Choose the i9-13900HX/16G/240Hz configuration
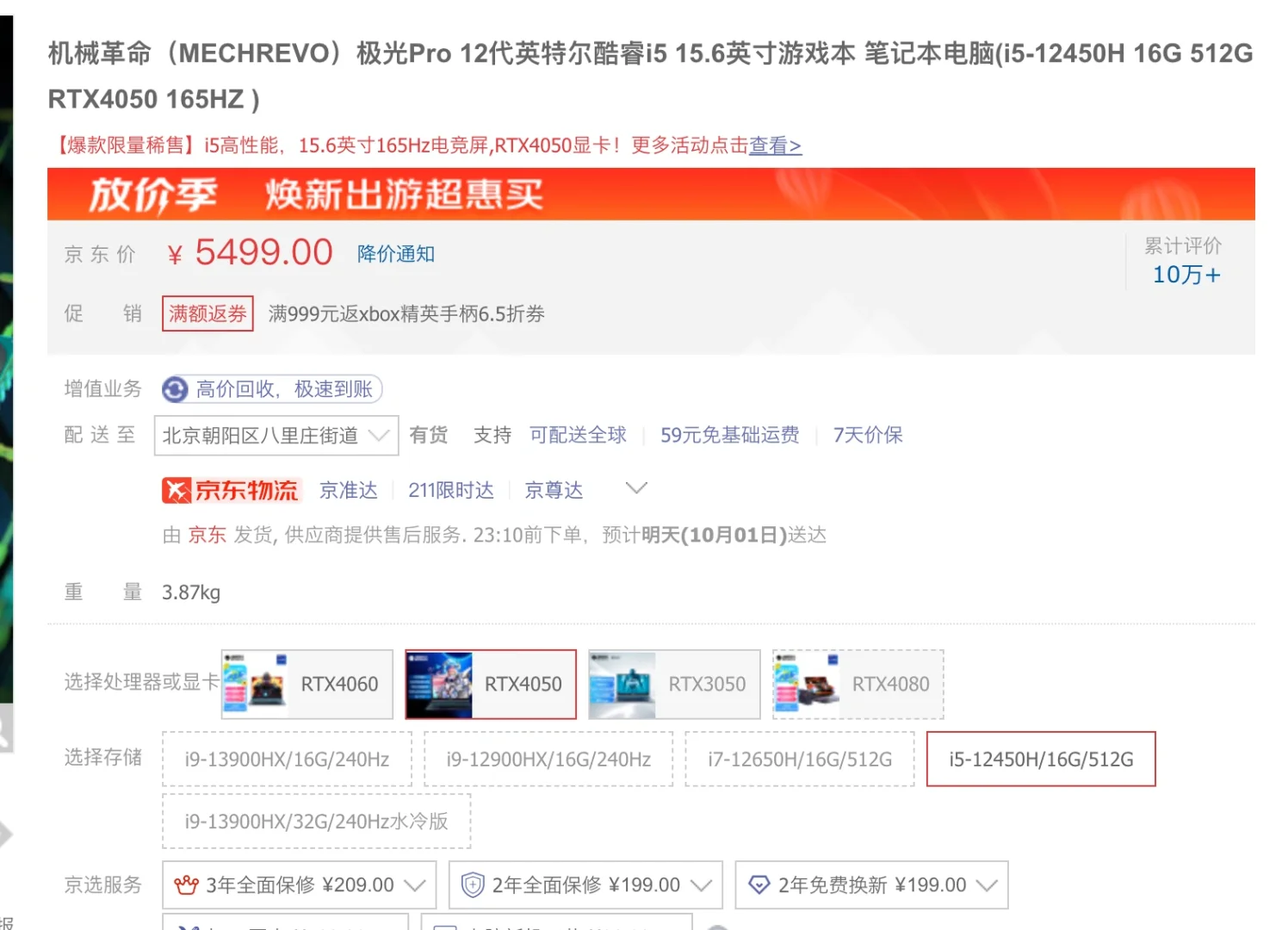 [287, 759]
